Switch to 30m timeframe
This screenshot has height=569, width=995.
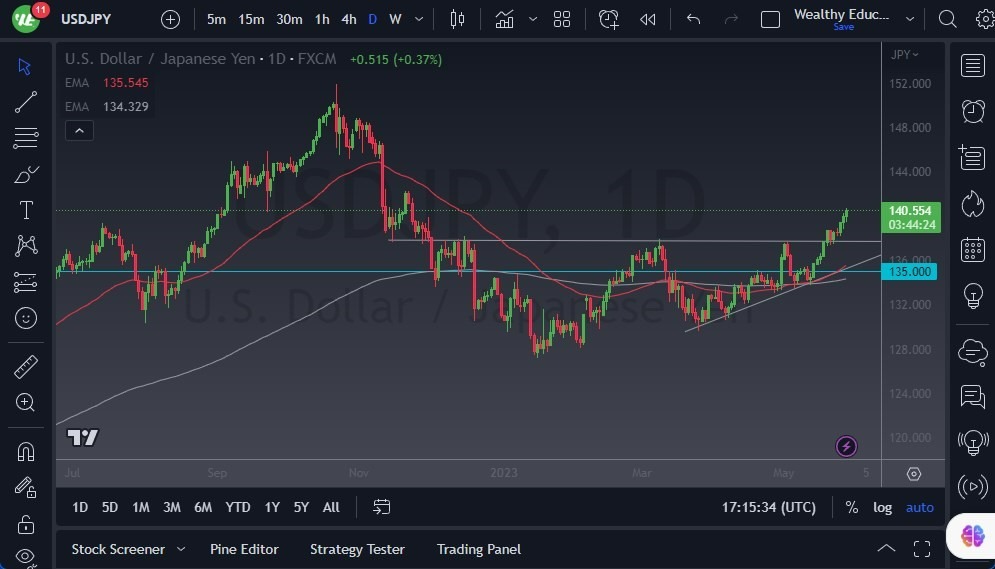point(289,20)
